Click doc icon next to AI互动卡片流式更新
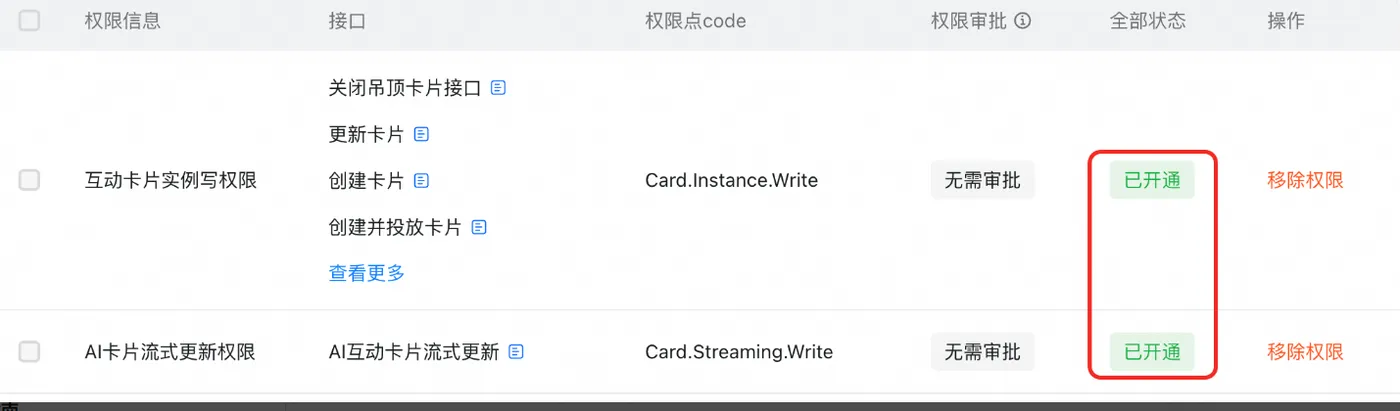The width and height of the screenshot is (1400, 411). tap(516, 352)
